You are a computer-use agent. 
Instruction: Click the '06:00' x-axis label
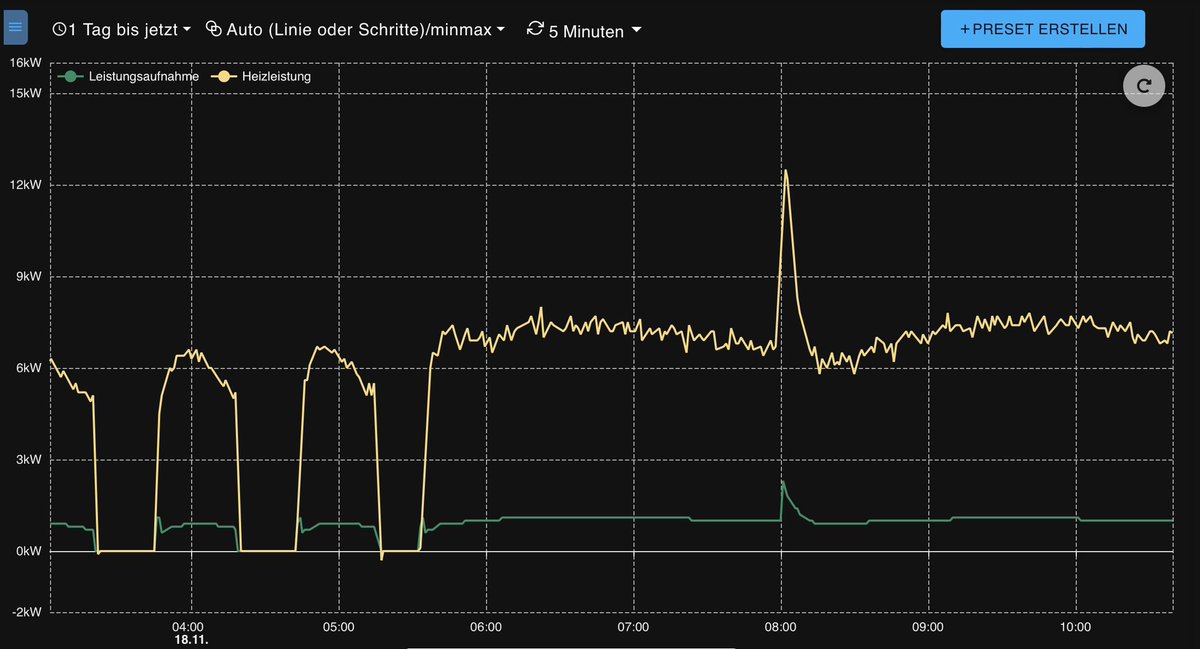pyautogui.click(x=485, y=627)
